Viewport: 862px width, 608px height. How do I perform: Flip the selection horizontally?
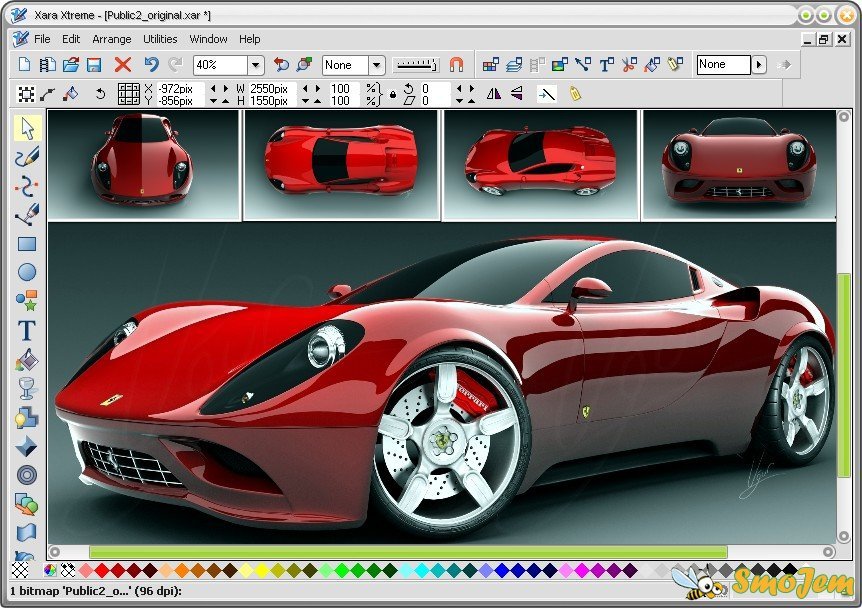(493, 94)
